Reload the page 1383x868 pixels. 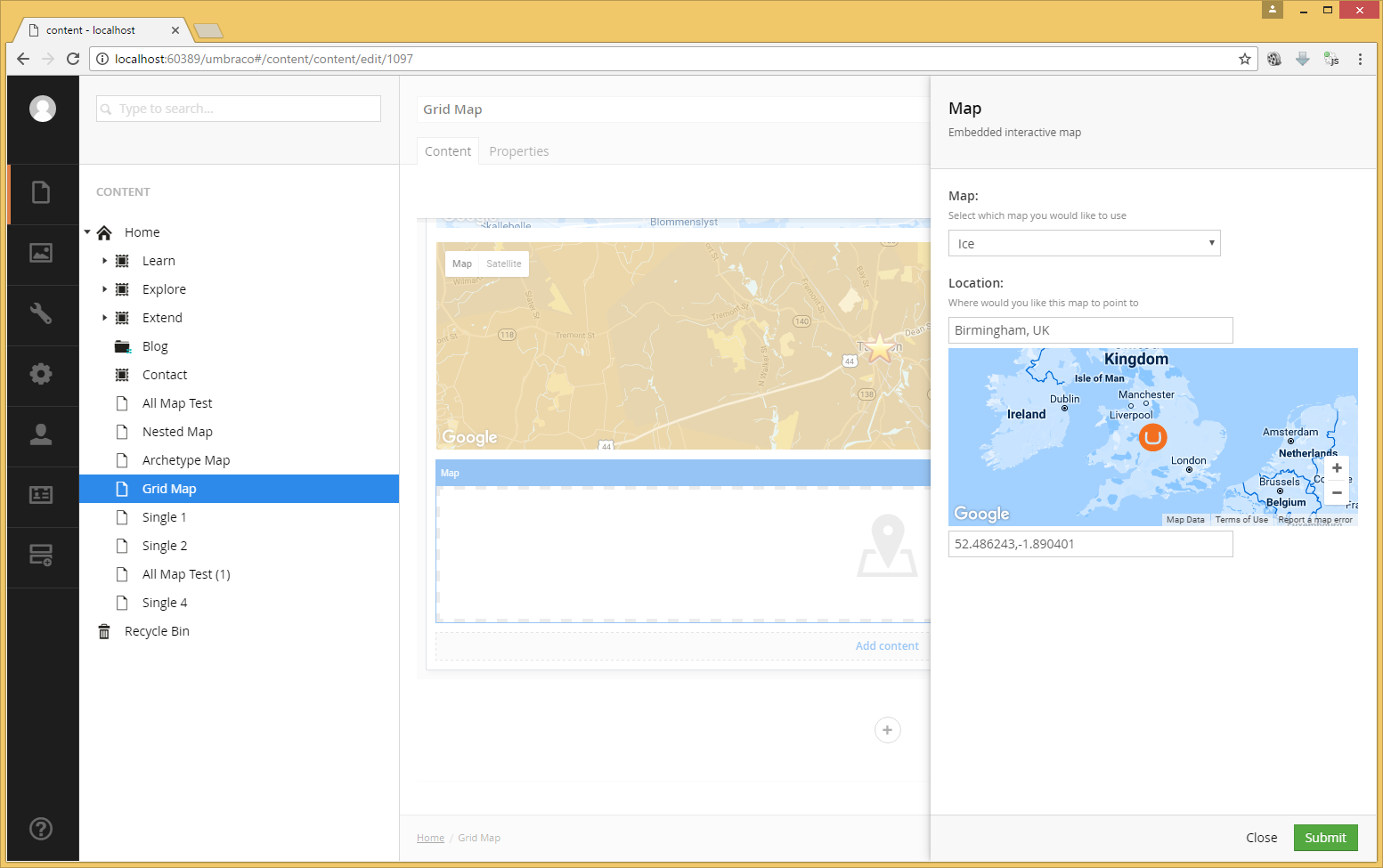point(73,59)
